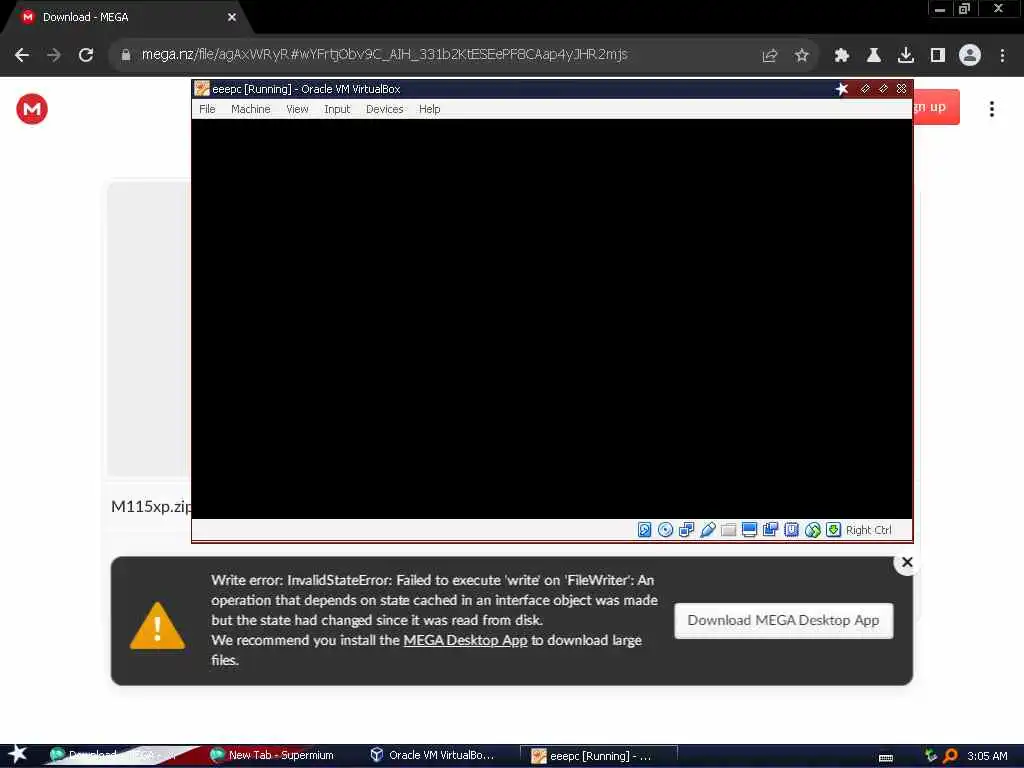Viewport: 1024px width, 768px height.
Task: Click the recording icon in VirtualBox status bar
Action: (x=770, y=530)
